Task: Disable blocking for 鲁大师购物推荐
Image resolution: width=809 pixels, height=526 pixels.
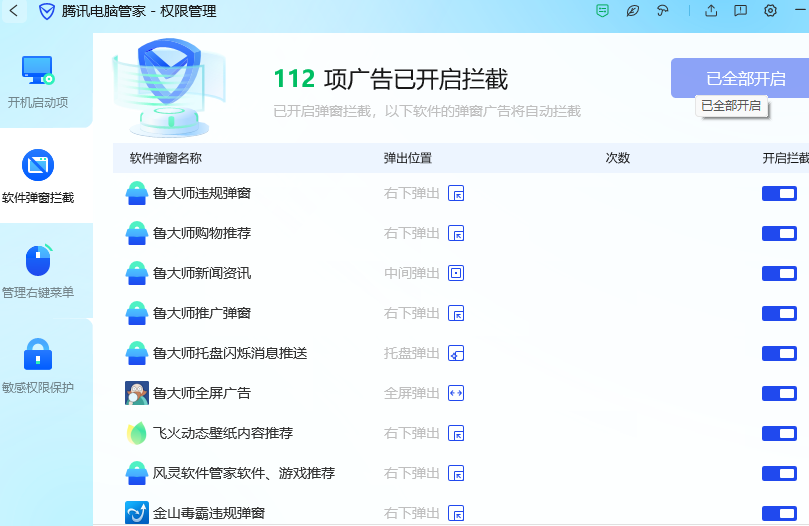Action: (x=779, y=233)
